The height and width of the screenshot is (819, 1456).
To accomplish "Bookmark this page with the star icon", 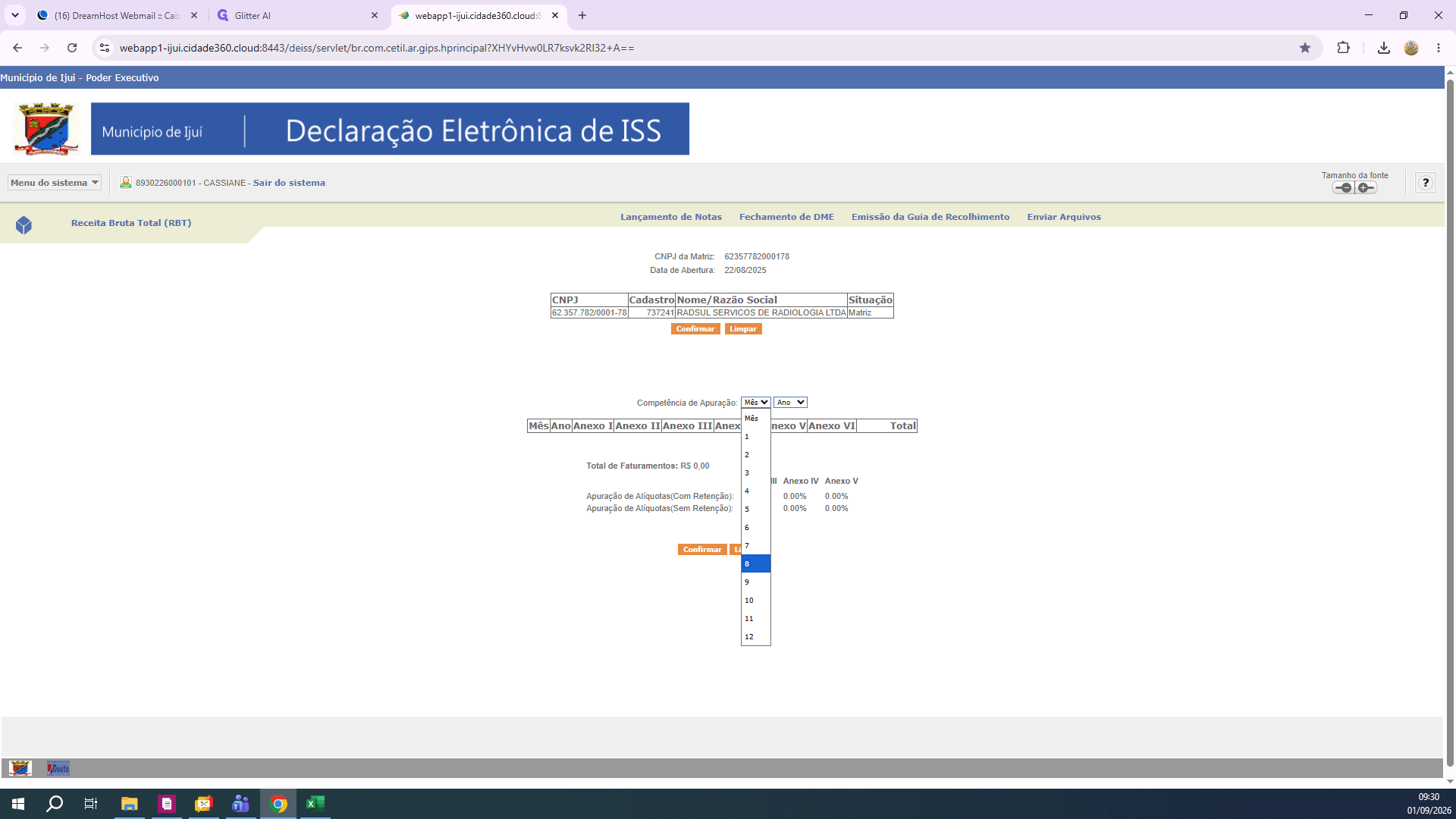I will click(1304, 48).
